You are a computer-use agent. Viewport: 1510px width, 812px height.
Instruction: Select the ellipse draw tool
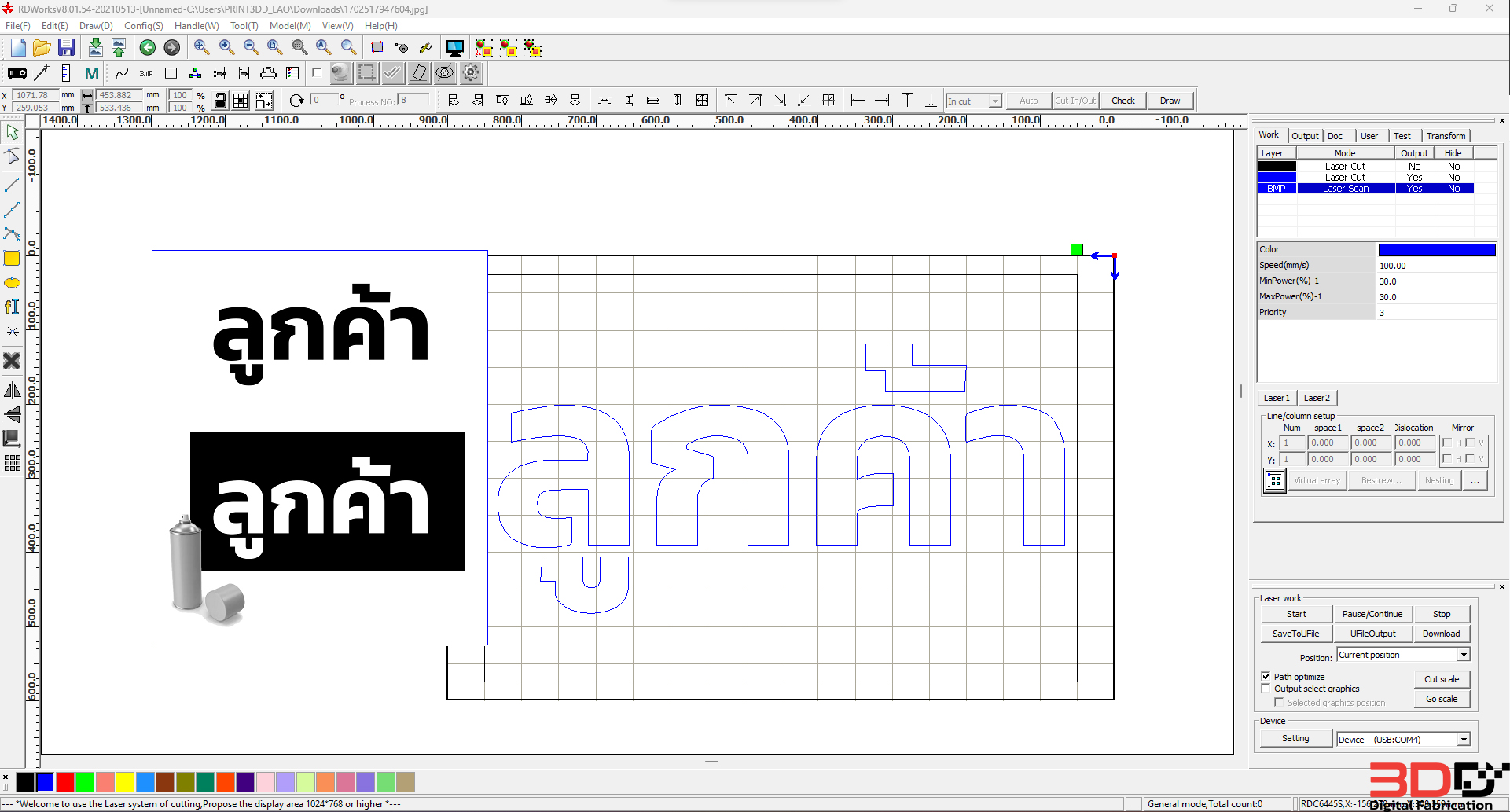(x=12, y=283)
